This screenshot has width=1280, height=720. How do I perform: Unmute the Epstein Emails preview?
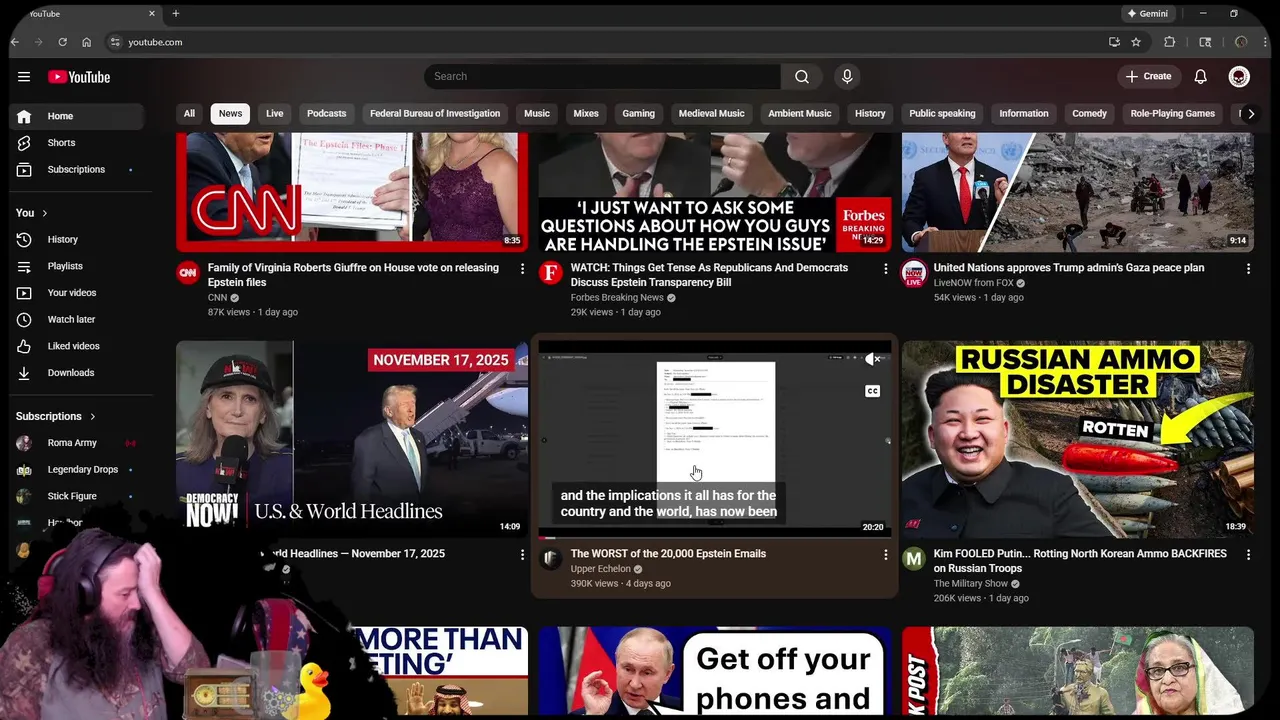873,359
